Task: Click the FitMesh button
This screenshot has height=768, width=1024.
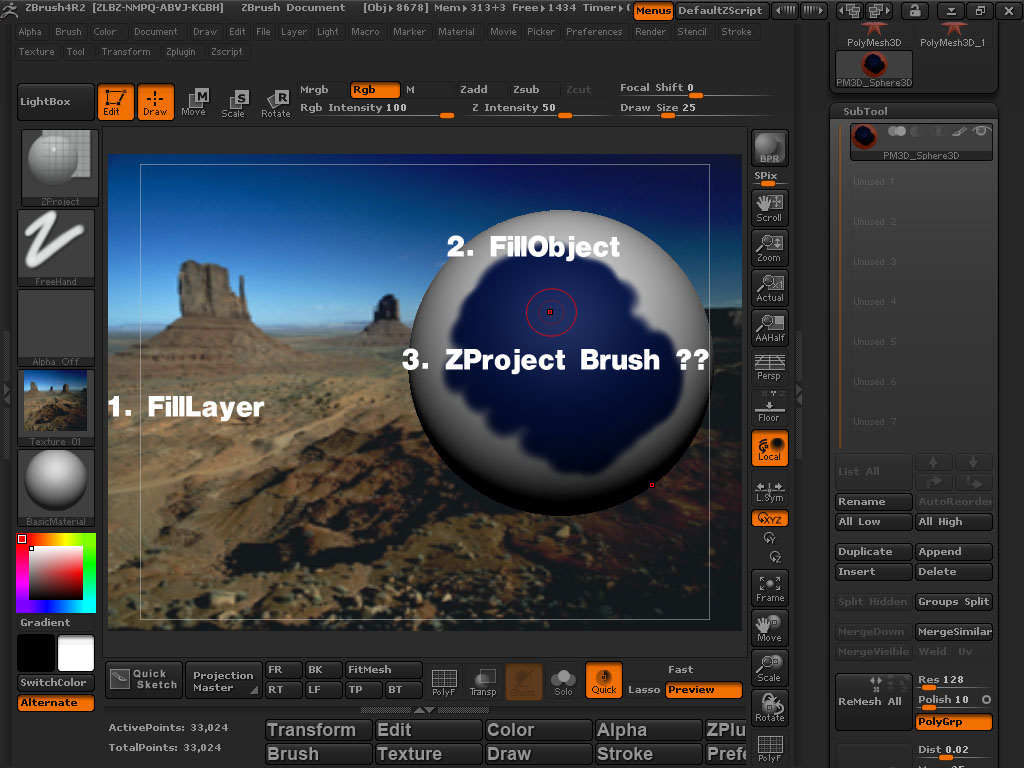Action: click(x=384, y=670)
